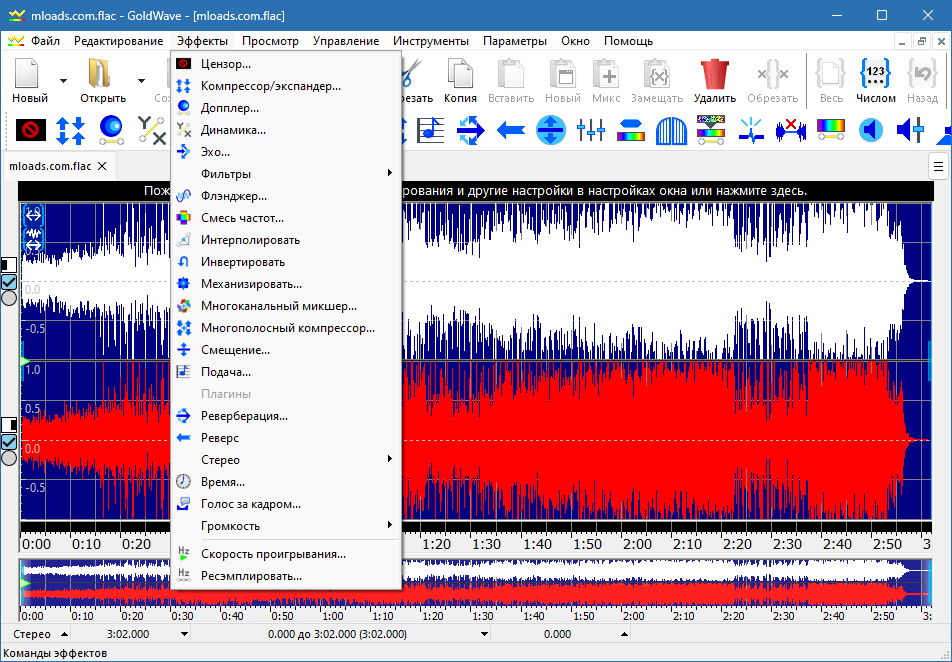Toggle the upper (left) channel checkbox

coord(9,282)
